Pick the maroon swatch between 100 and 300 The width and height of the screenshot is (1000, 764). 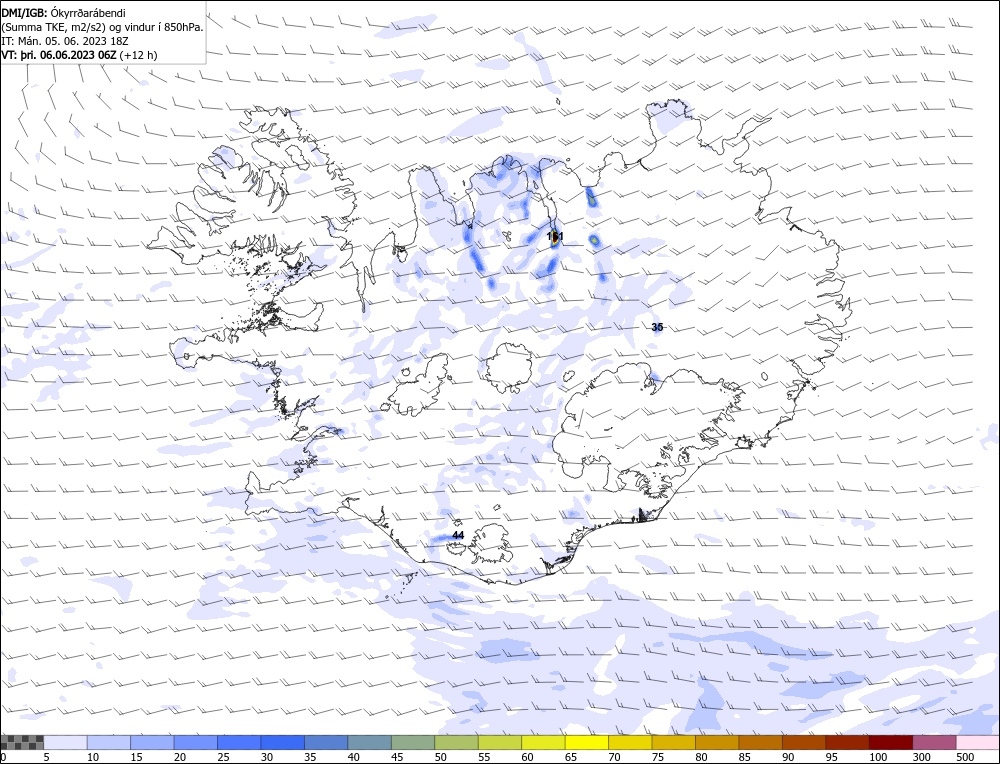890,742
